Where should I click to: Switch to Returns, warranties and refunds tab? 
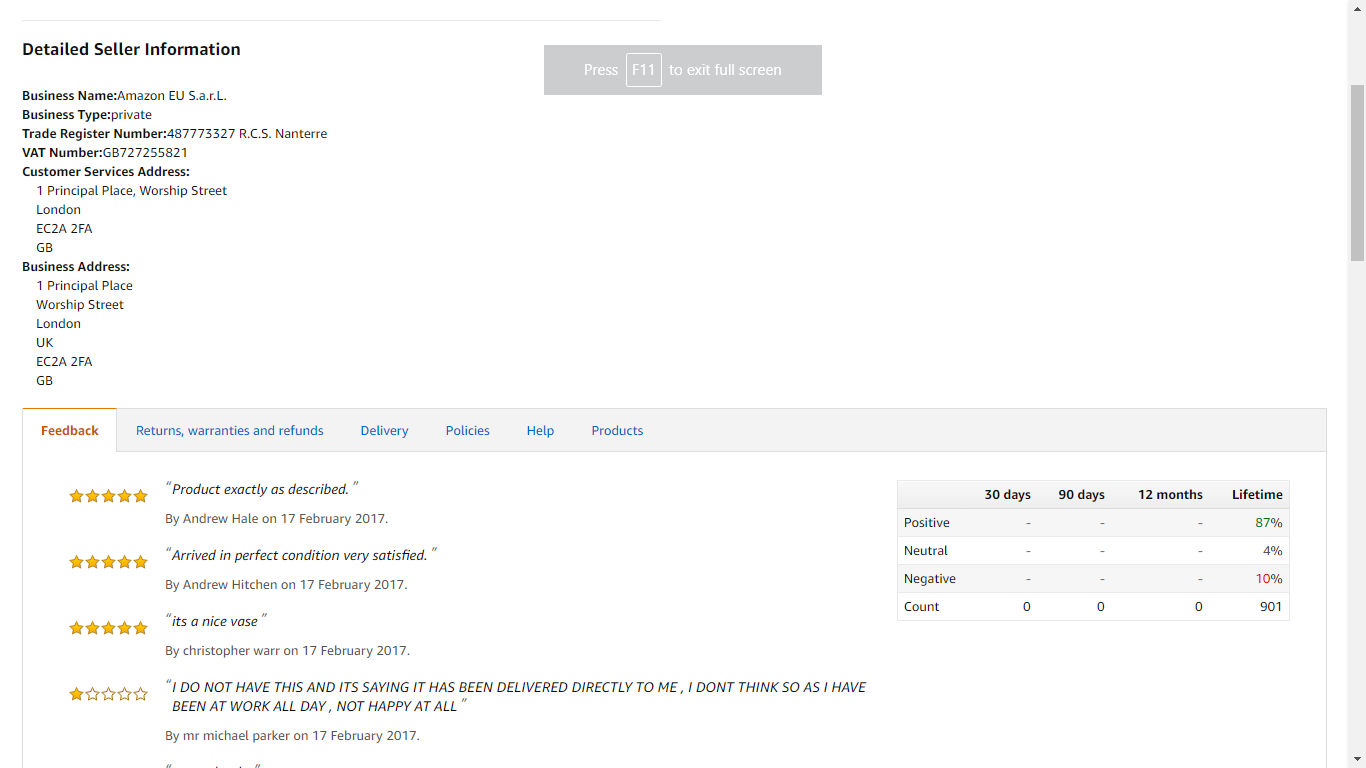click(x=230, y=431)
